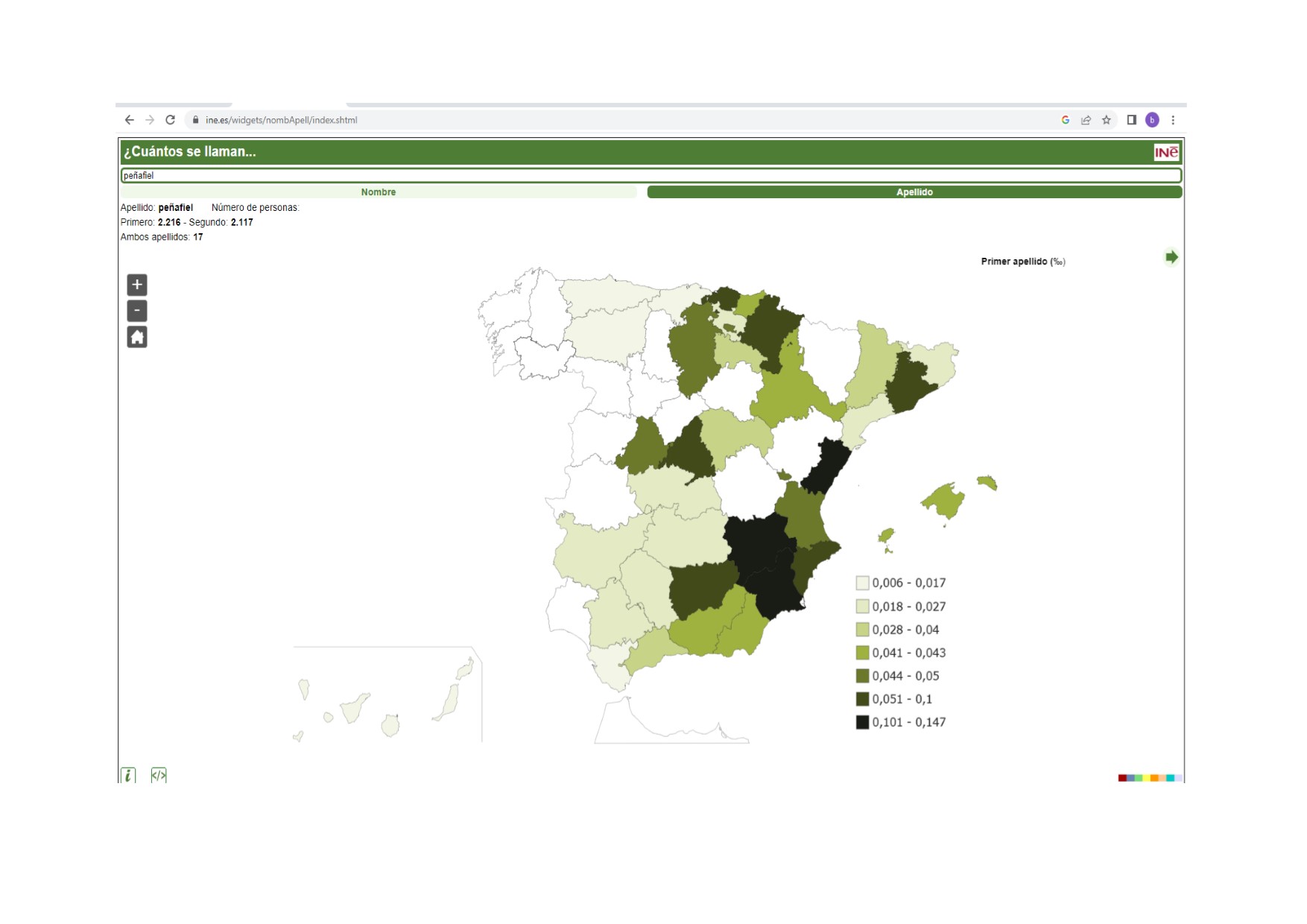The width and height of the screenshot is (1307, 924).
Task: Open the embed code icon
Action: [x=159, y=775]
